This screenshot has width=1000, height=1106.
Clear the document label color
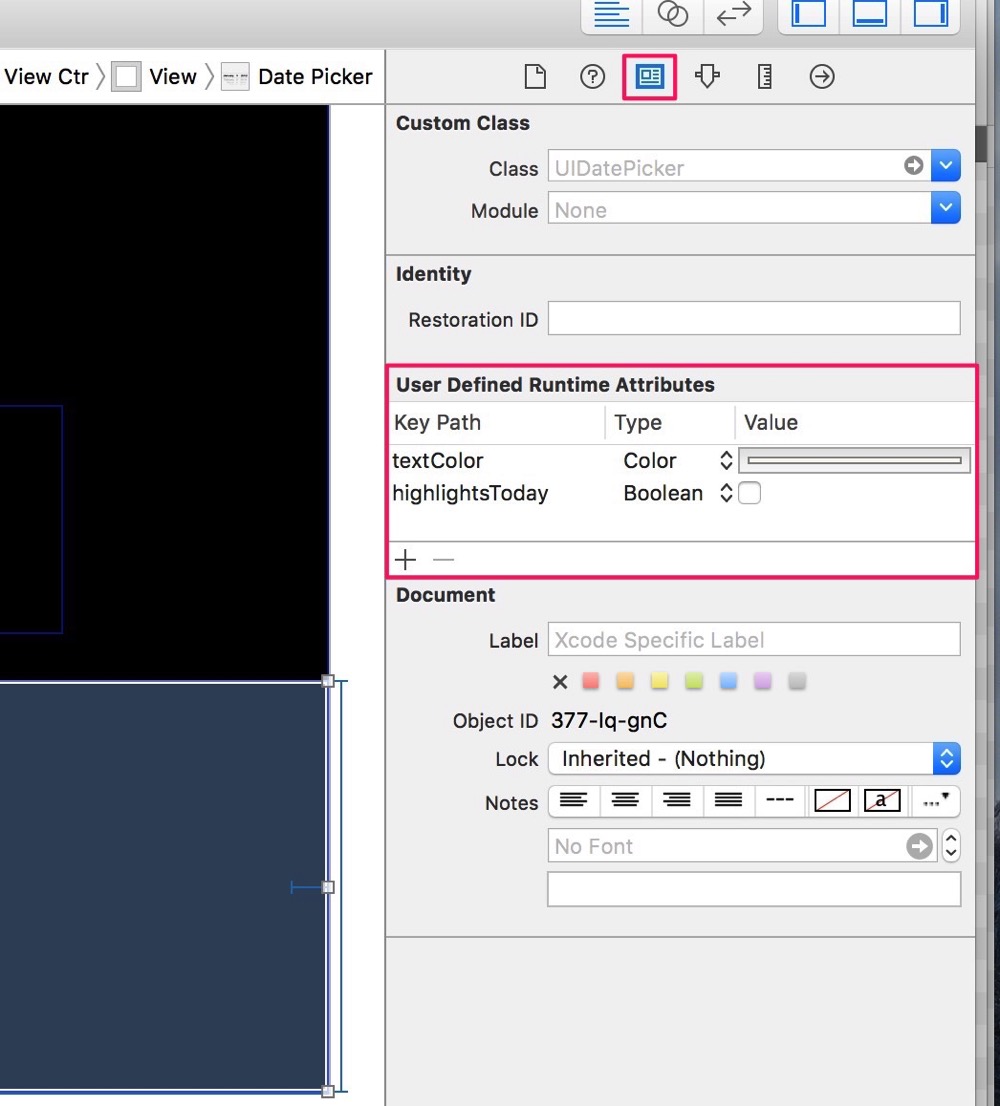tap(560, 681)
